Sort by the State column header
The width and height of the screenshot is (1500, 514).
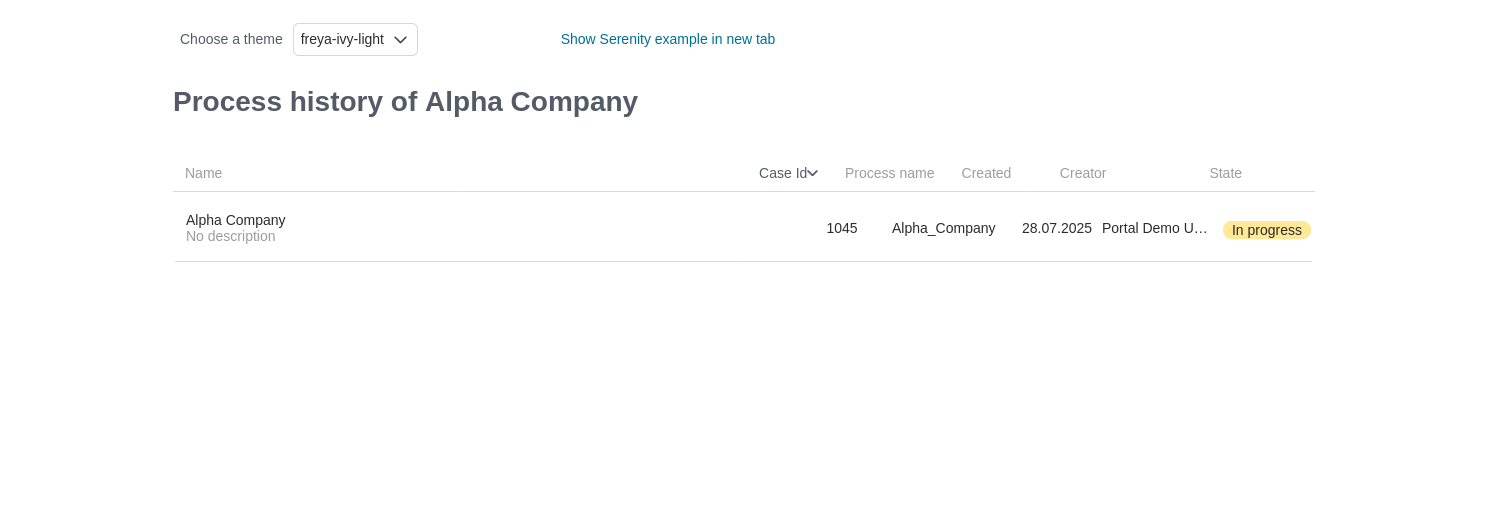point(1225,173)
